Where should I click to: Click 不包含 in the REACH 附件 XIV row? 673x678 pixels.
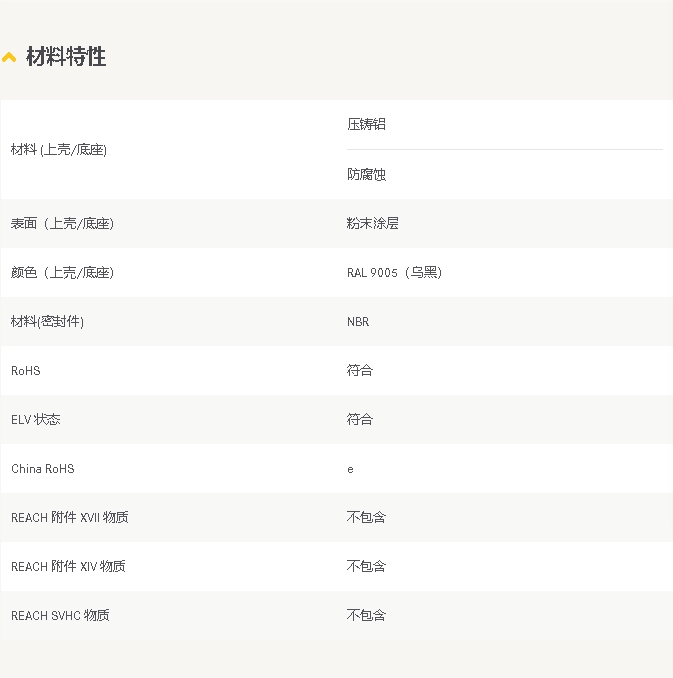click(x=366, y=566)
